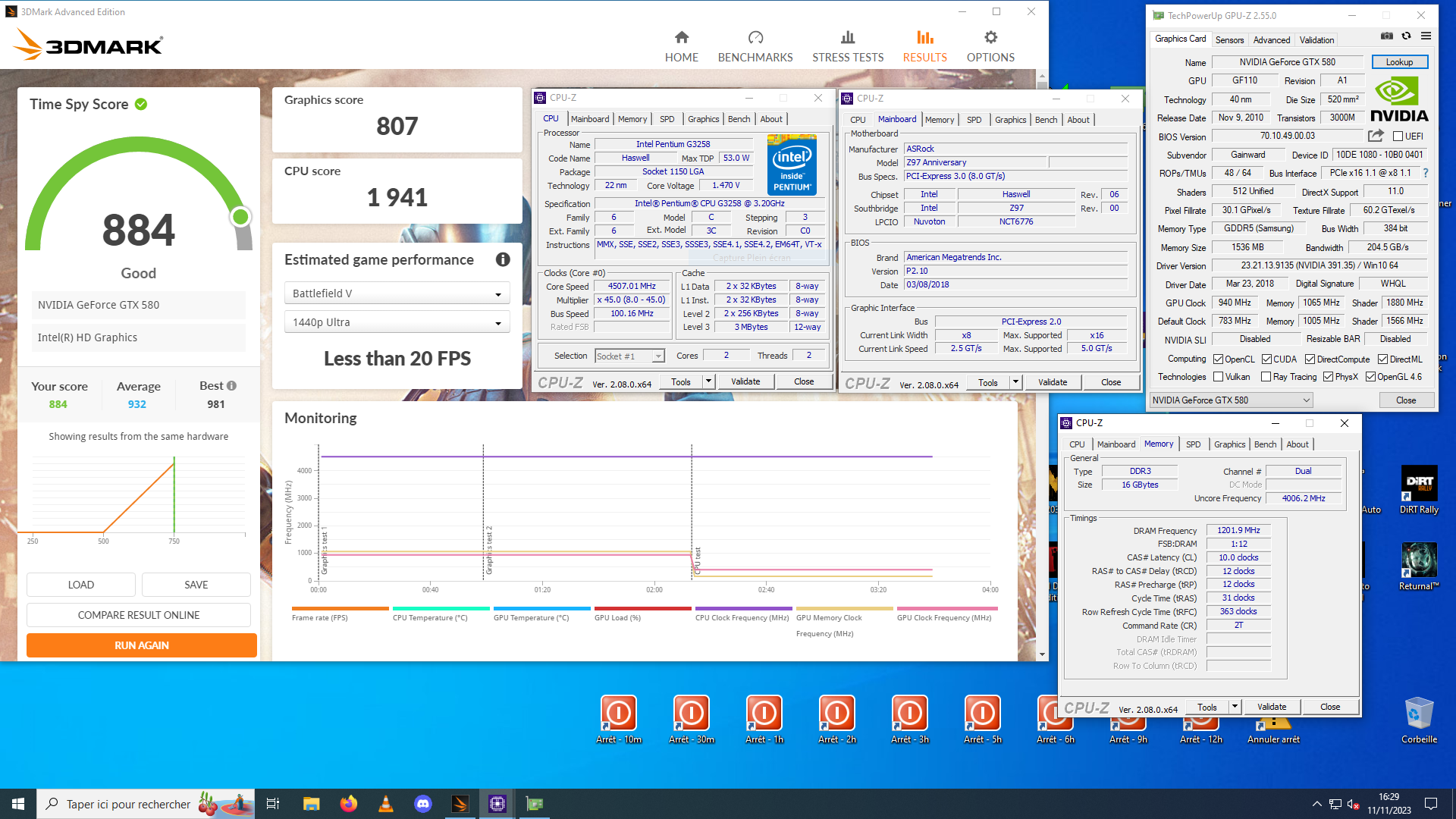Open the RESULTS section in 3DMark

[x=924, y=47]
